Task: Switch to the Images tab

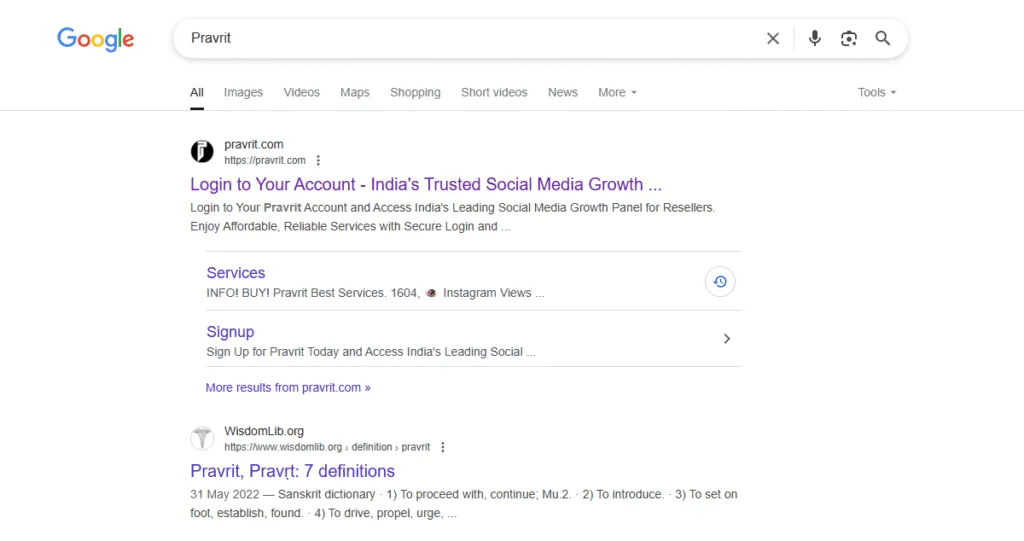Action: coord(243,92)
